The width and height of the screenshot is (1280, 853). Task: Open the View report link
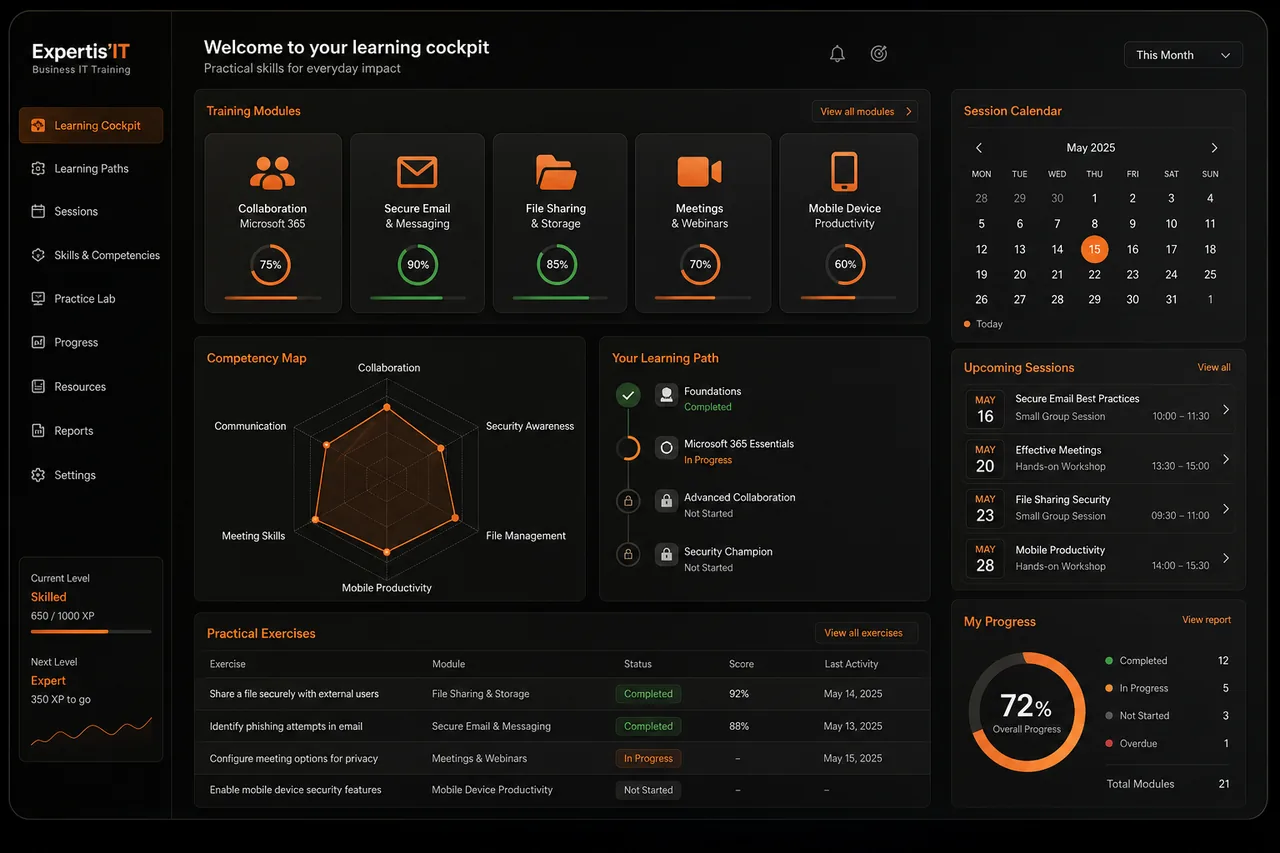tap(1206, 620)
